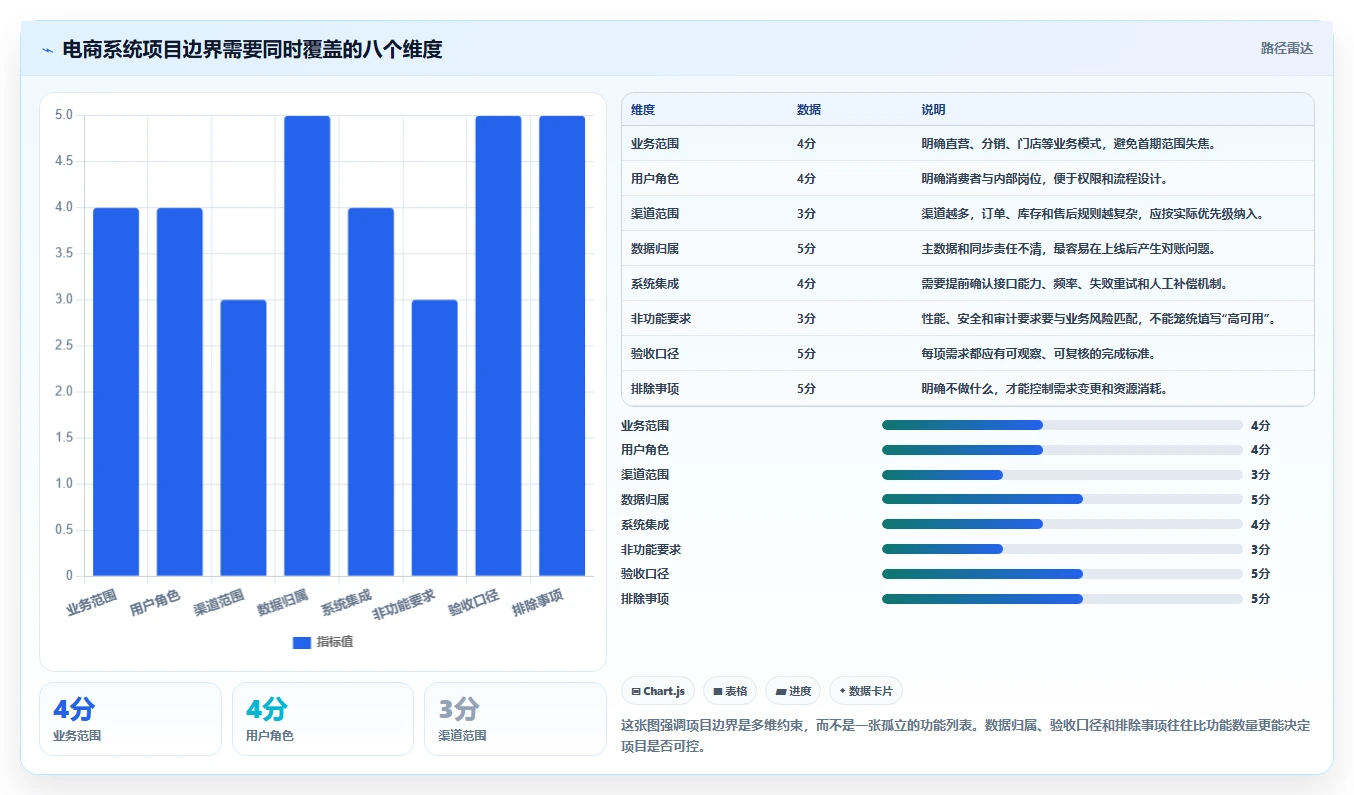
Task: Click 非功能要求 cell in the table
Action: [661, 319]
